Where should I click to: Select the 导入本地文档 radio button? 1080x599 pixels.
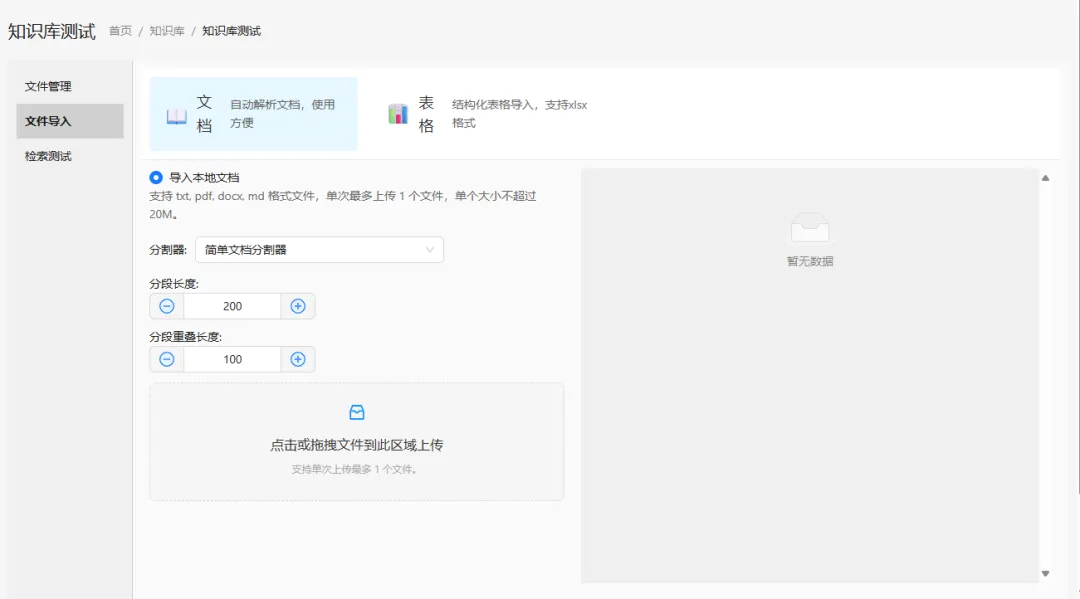156,177
